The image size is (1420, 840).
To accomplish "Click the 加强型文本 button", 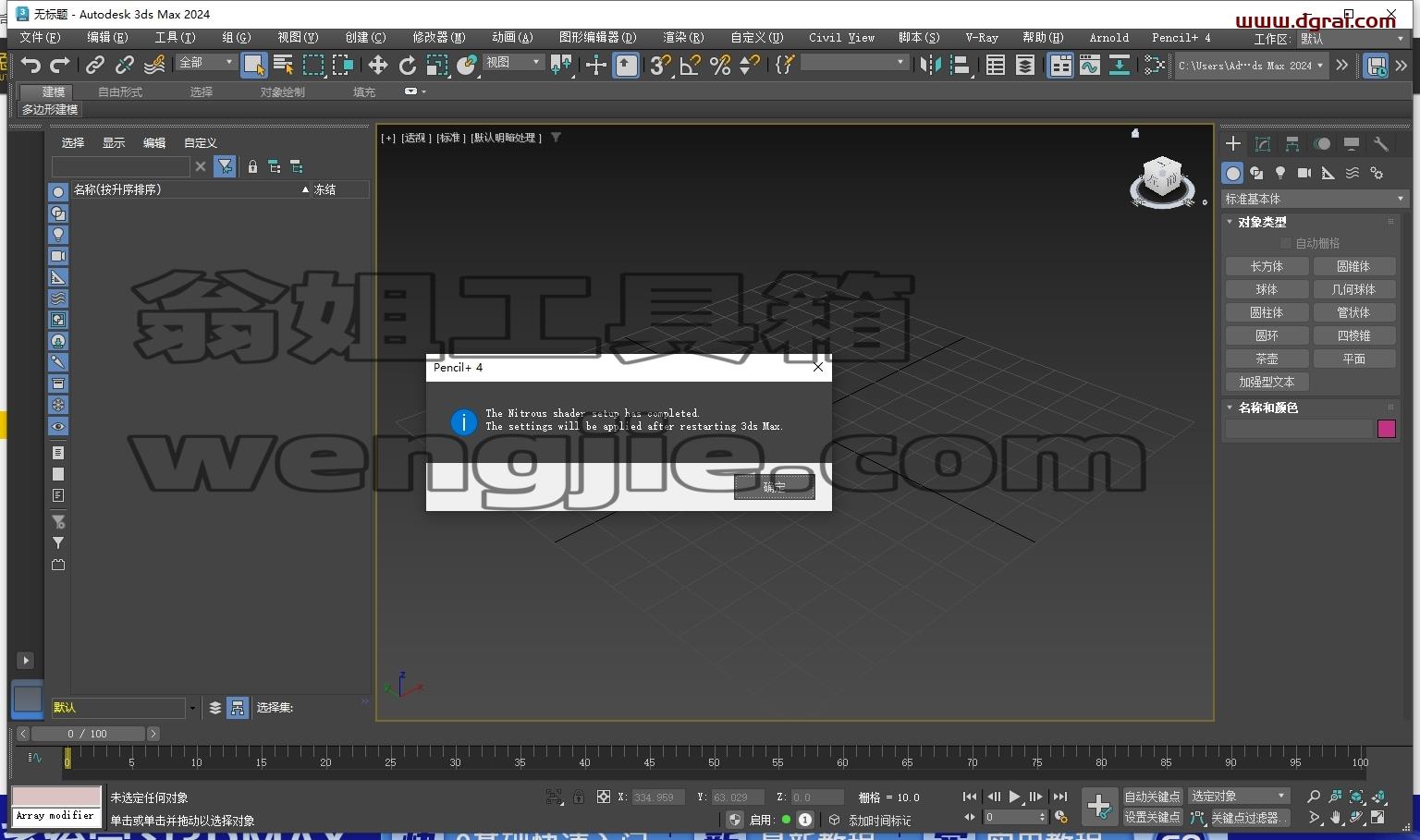I will pos(1267,382).
